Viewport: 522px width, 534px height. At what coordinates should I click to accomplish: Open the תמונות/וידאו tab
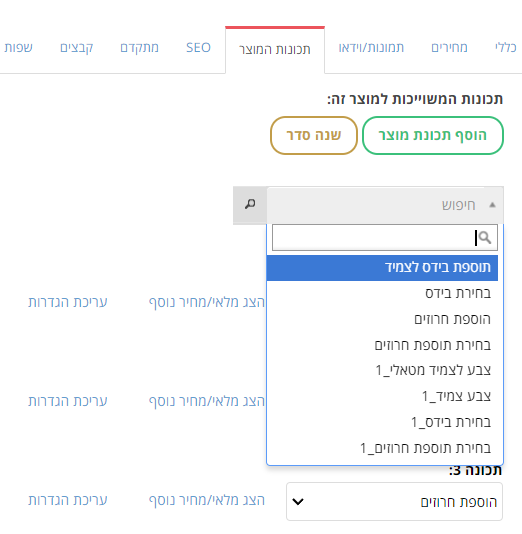[x=371, y=48]
